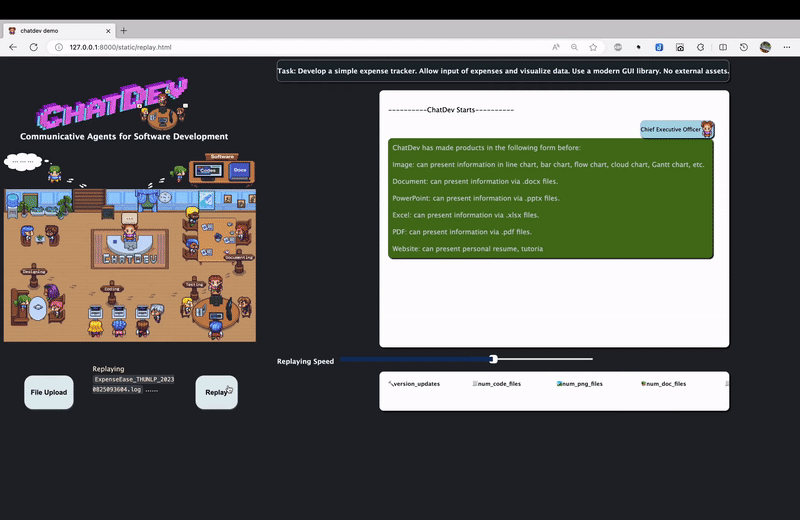Click the num_doc_files statistic
This screenshot has width=800, height=520.
[x=664, y=384]
